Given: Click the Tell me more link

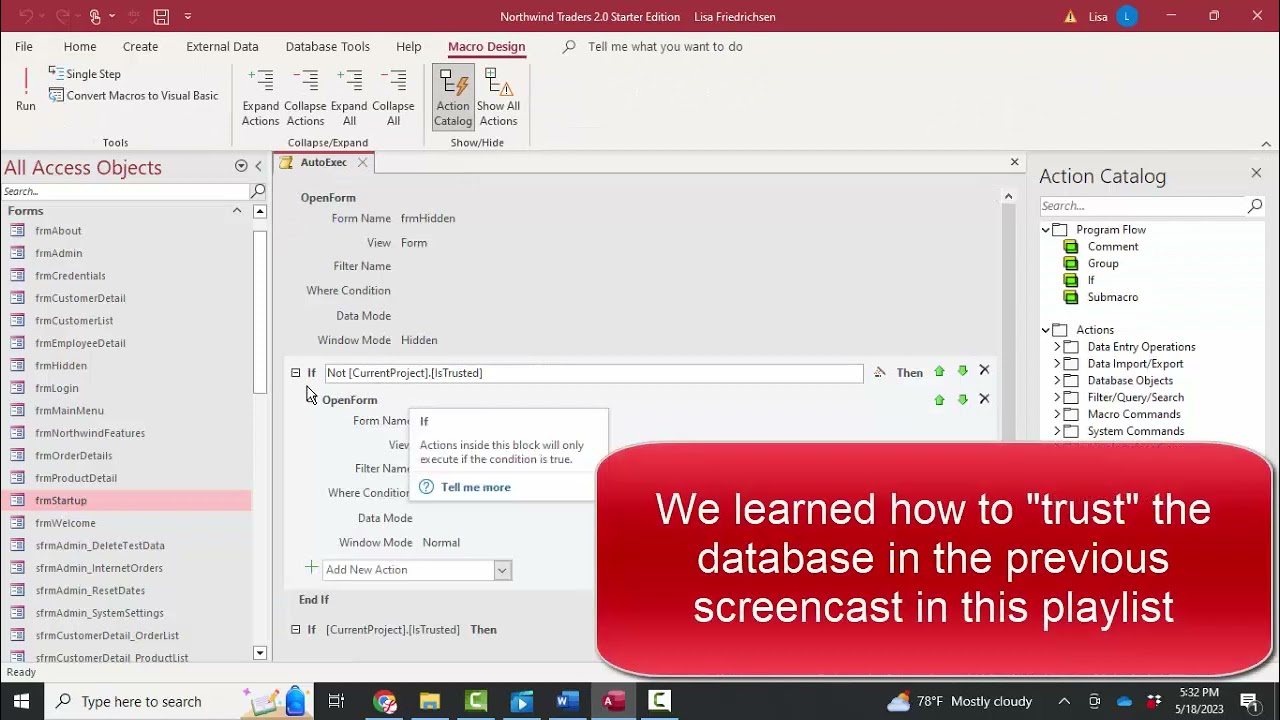Looking at the screenshot, I should 475,488.
